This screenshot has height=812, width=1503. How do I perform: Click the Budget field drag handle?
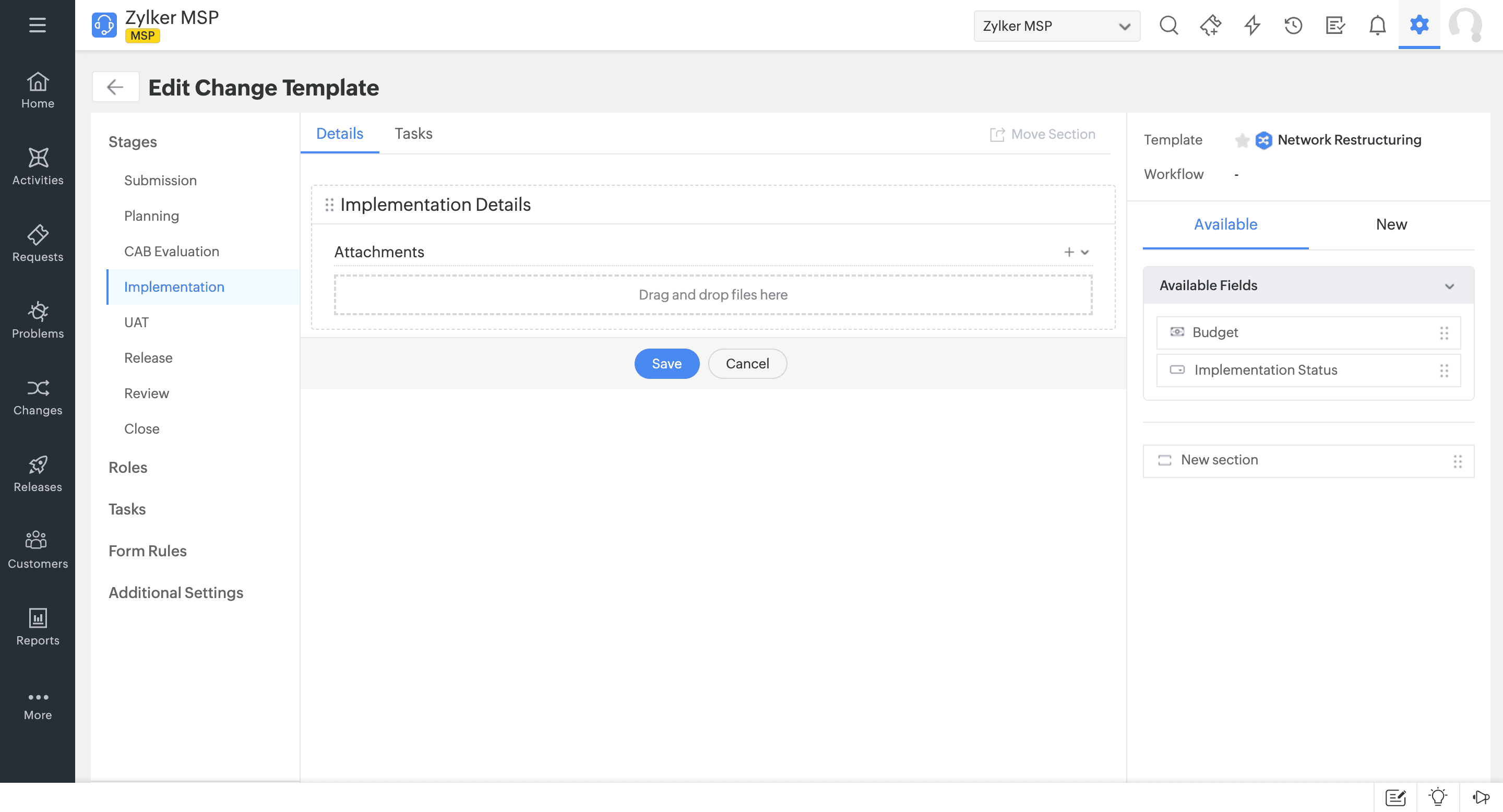1444,332
